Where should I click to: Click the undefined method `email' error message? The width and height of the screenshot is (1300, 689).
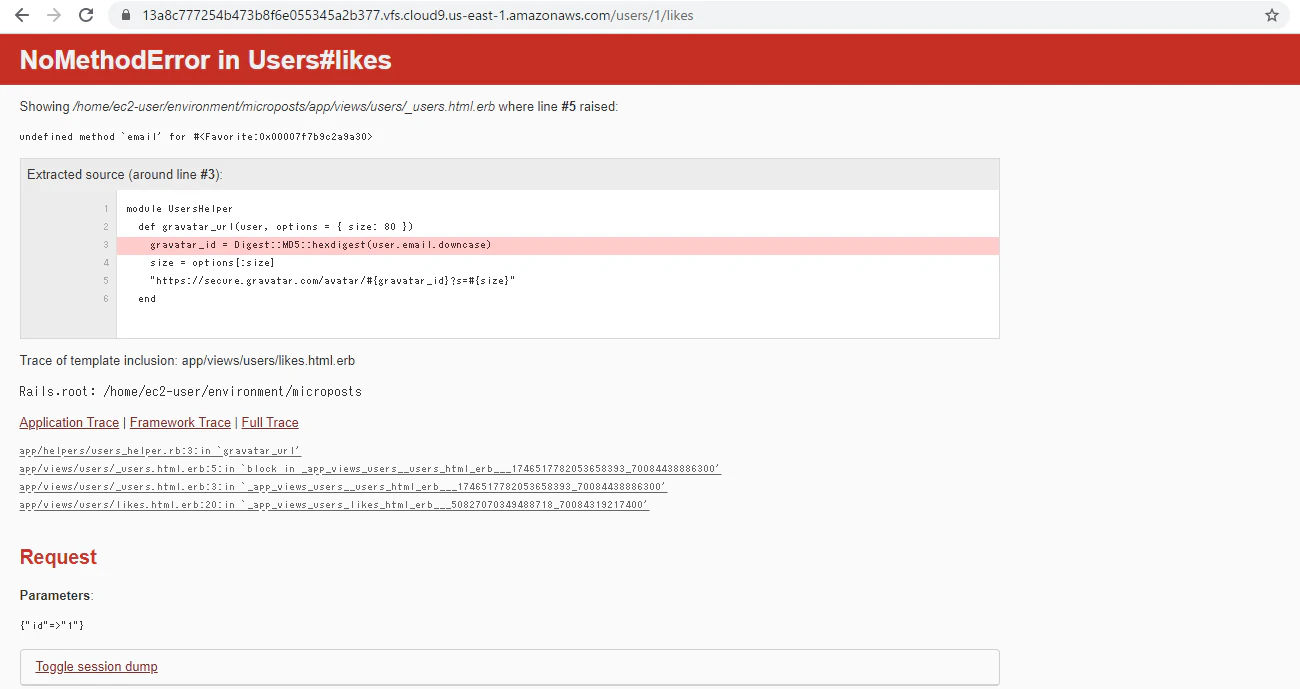(196, 136)
